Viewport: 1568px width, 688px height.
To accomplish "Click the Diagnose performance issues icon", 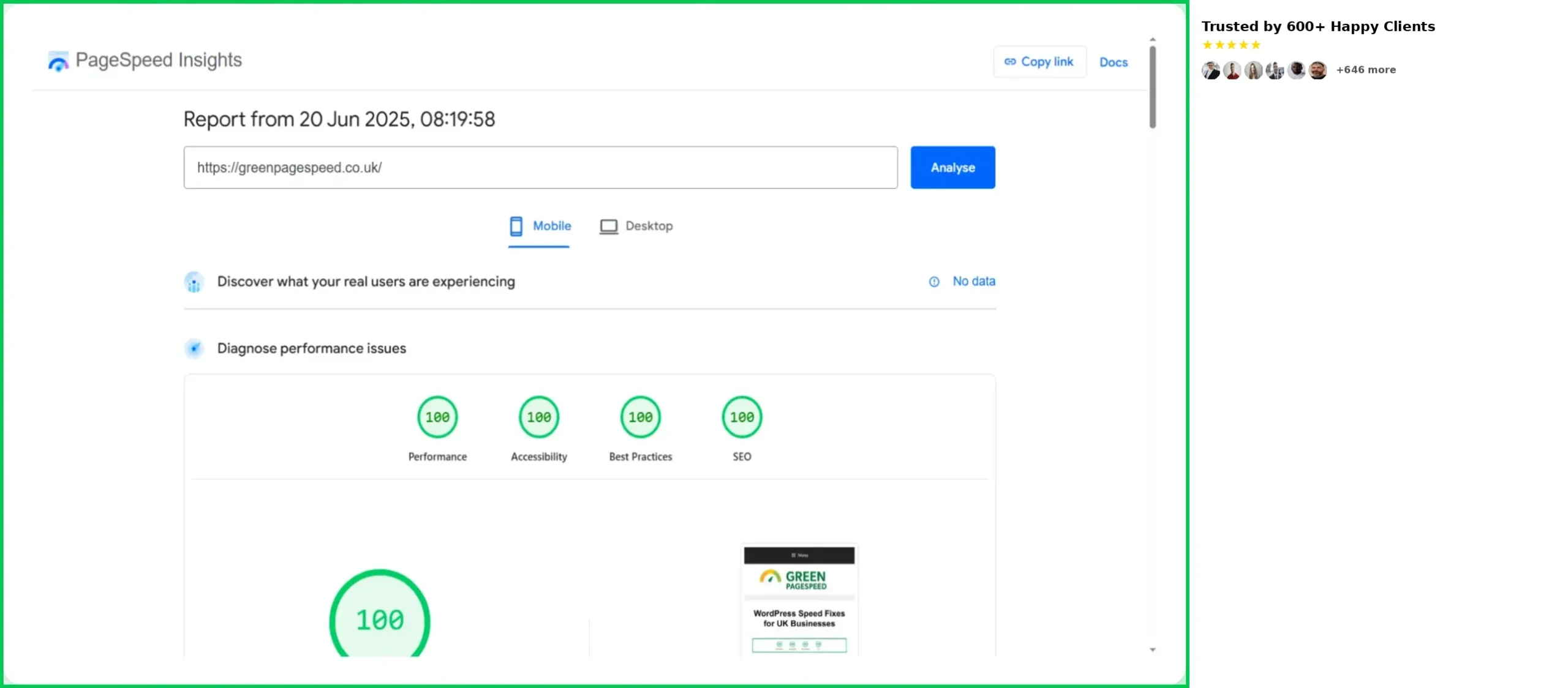I will coord(194,348).
